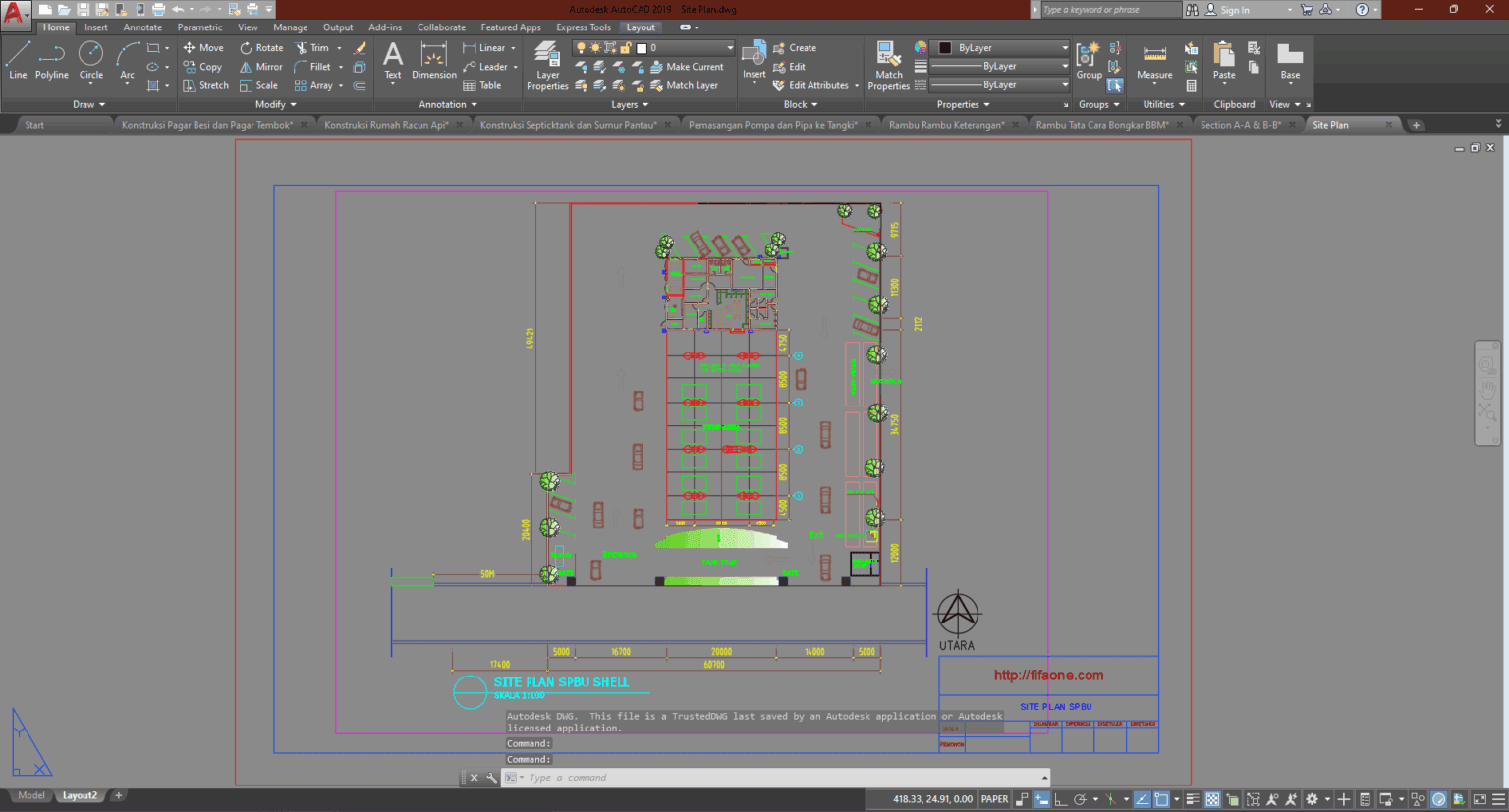Toggle Ortho mode in the status bar

pos(1060,799)
